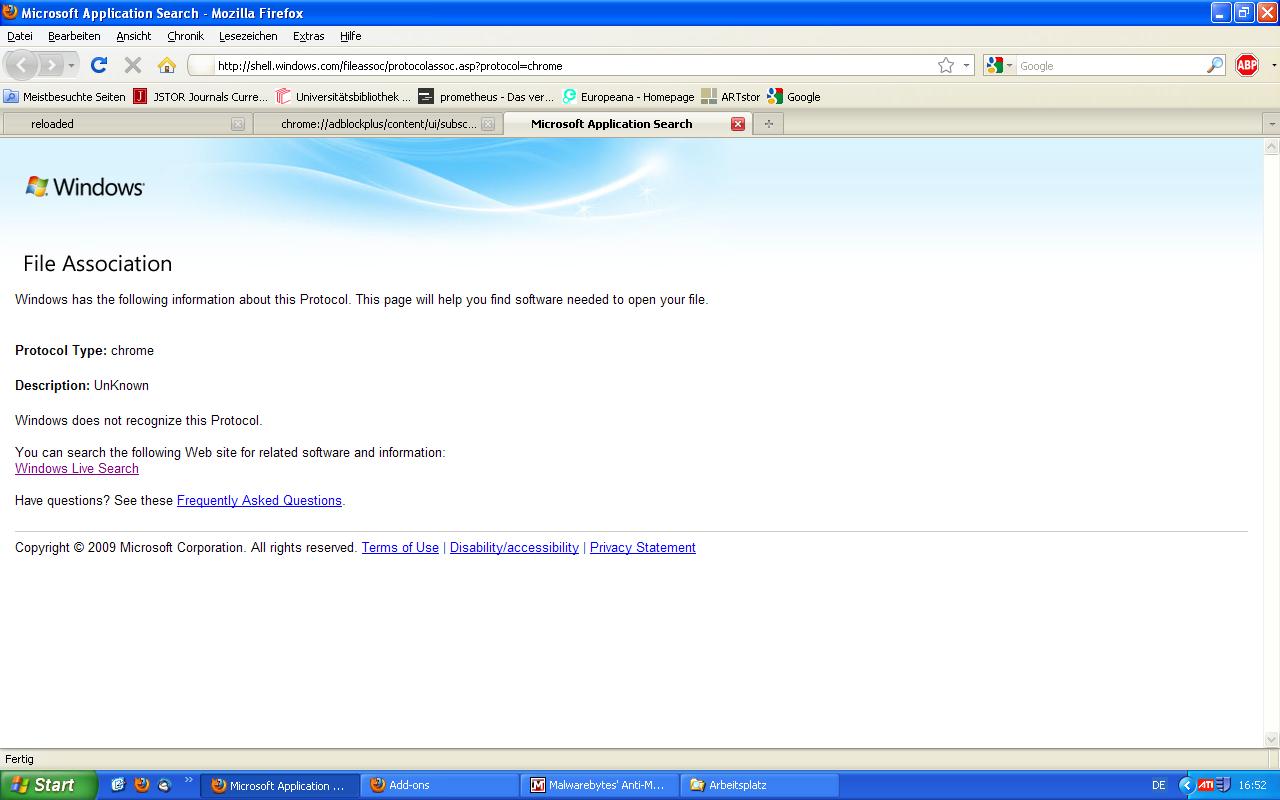Open the Ansicht menu
1280x800 pixels.
pos(133,36)
